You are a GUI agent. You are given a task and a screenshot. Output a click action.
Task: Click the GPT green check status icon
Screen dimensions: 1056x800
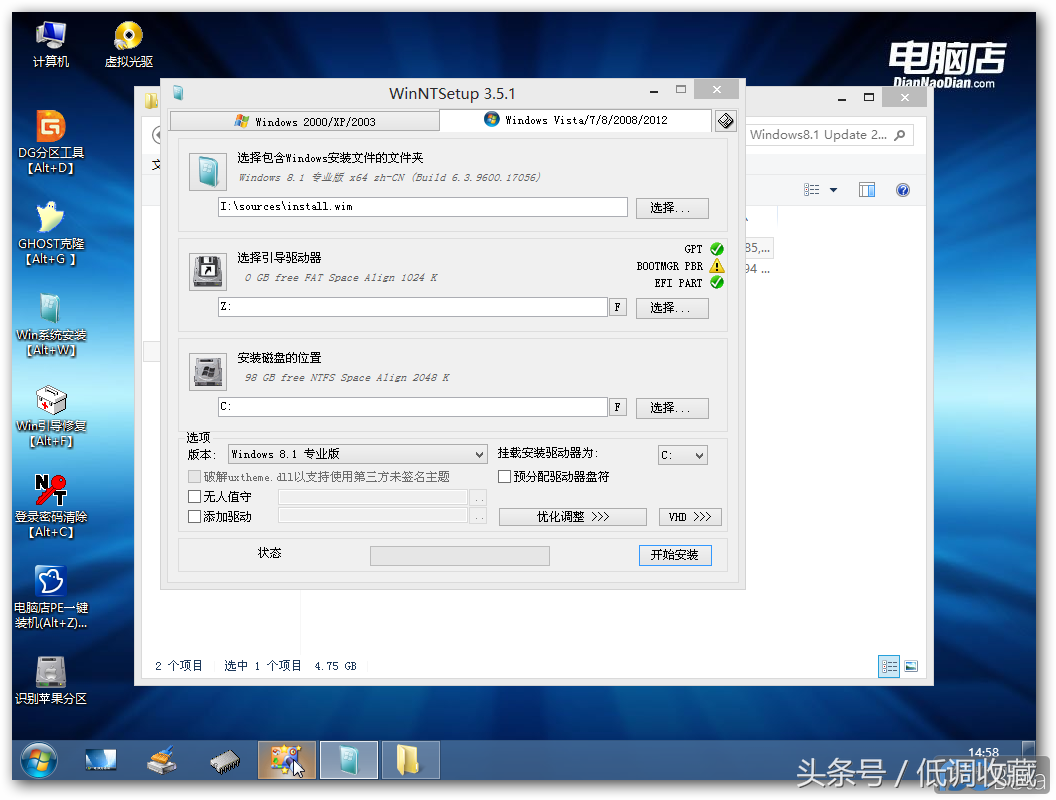pyautogui.click(x=717, y=249)
